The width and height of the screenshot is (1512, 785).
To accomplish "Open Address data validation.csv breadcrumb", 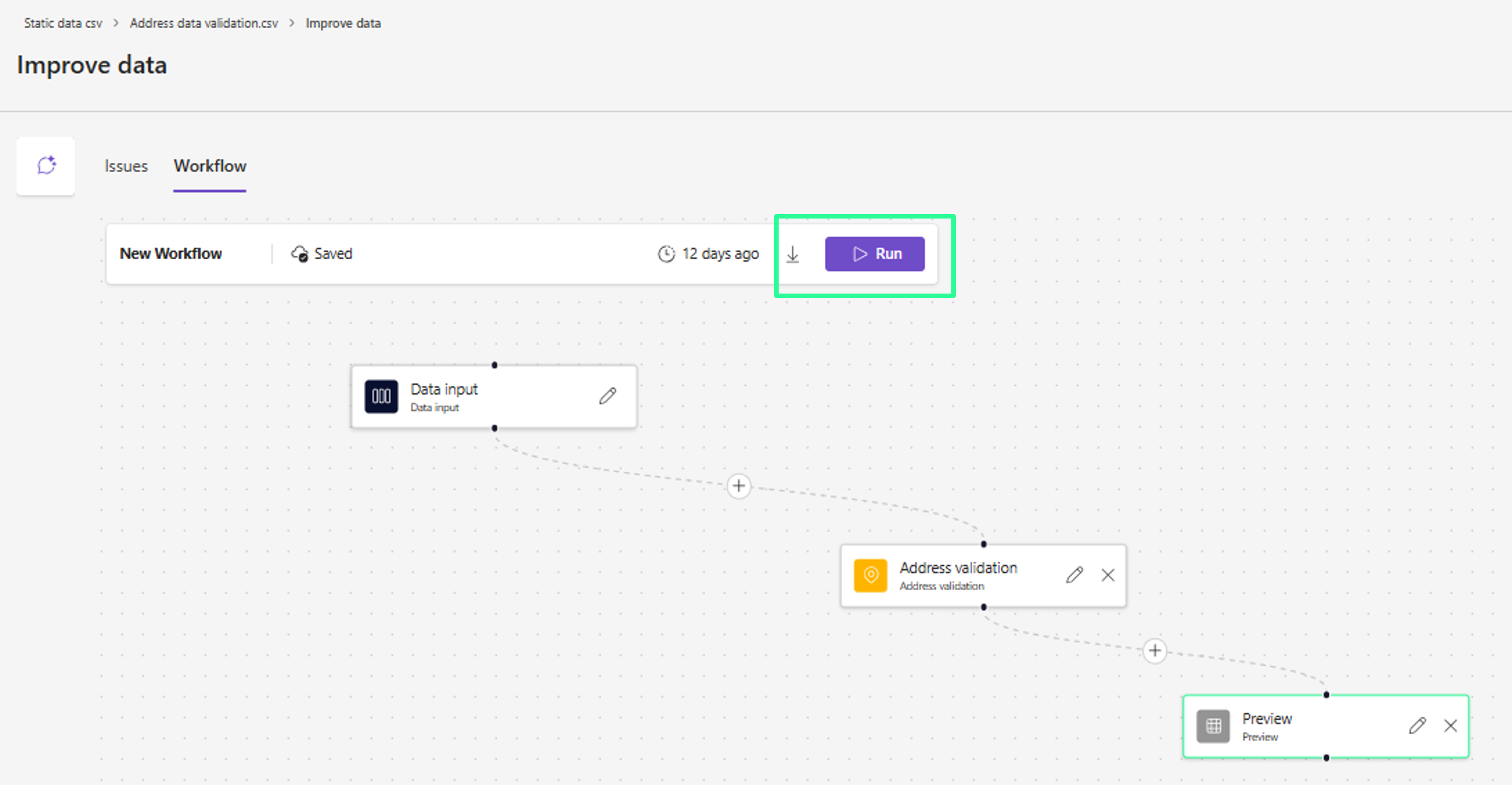I will coord(204,23).
